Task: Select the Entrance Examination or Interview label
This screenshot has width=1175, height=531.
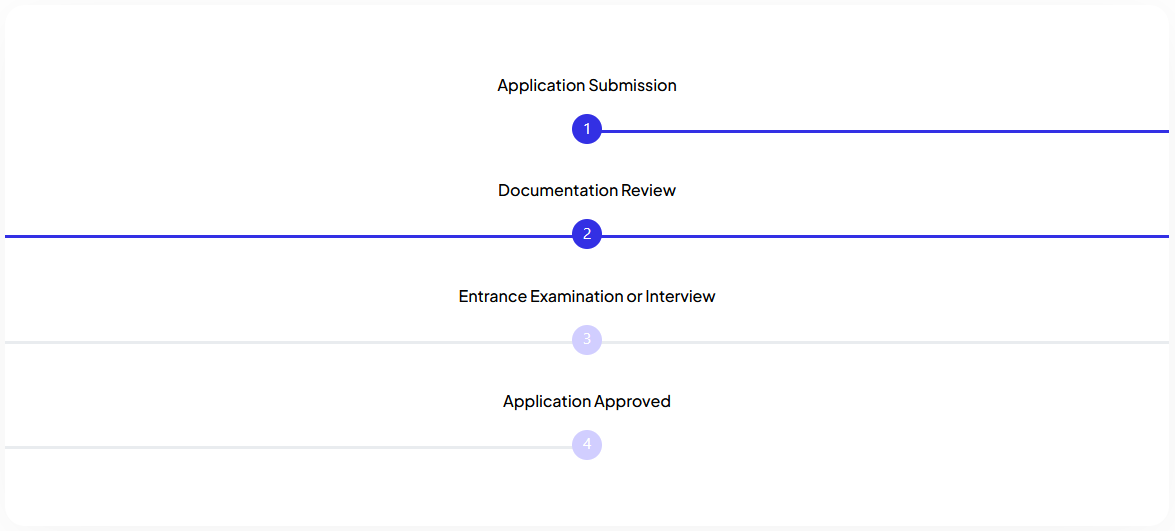Action: click(x=587, y=296)
